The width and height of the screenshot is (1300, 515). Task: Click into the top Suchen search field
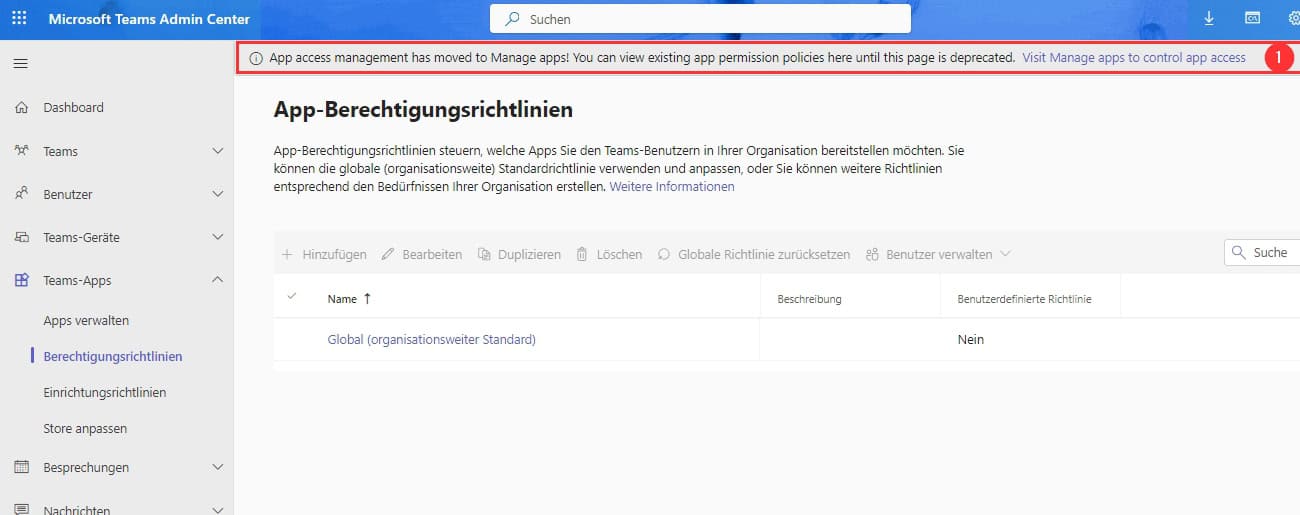(700, 19)
